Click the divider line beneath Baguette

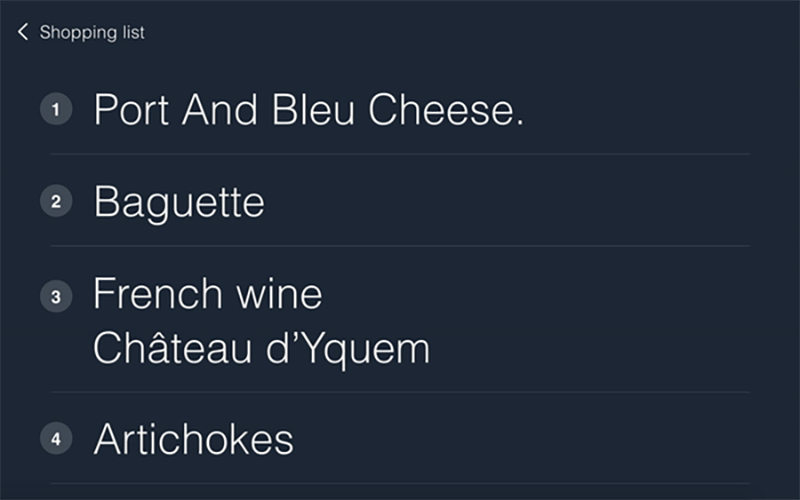(x=400, y=246)
